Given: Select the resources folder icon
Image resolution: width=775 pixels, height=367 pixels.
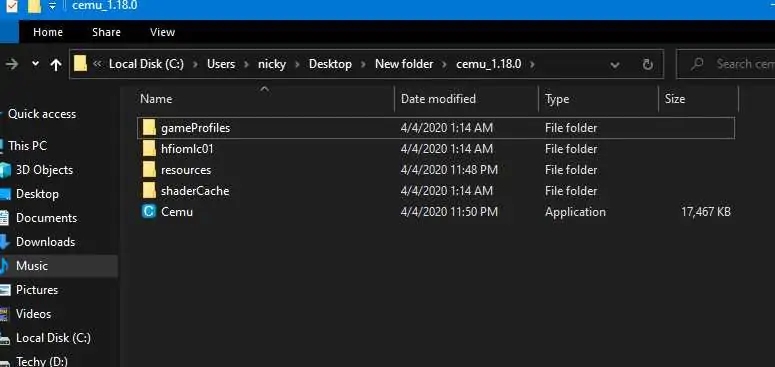Looking at the screenshot, I should [x=149, y=170].
